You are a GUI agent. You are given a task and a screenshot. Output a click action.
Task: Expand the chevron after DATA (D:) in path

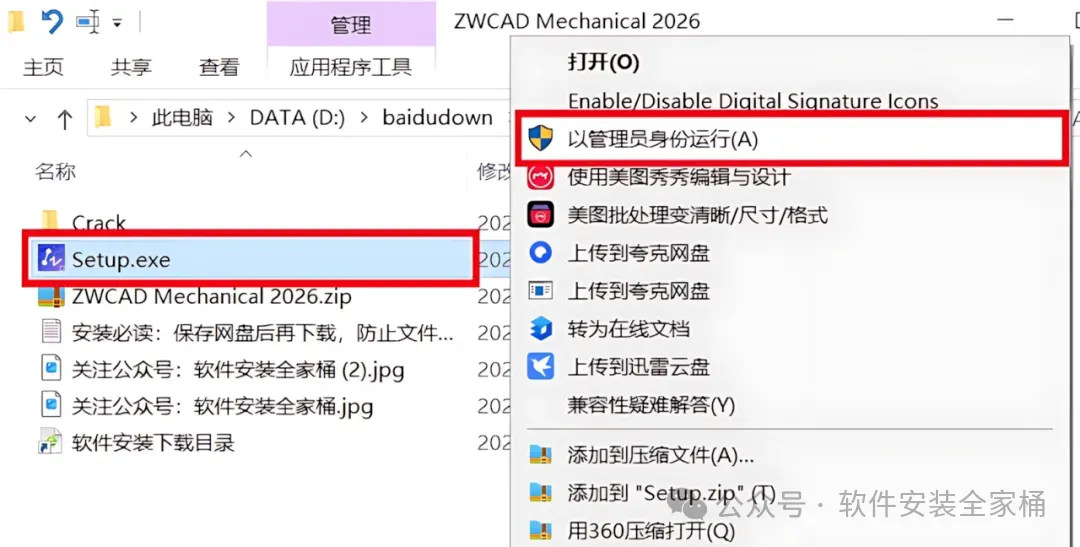pos(364,118)
